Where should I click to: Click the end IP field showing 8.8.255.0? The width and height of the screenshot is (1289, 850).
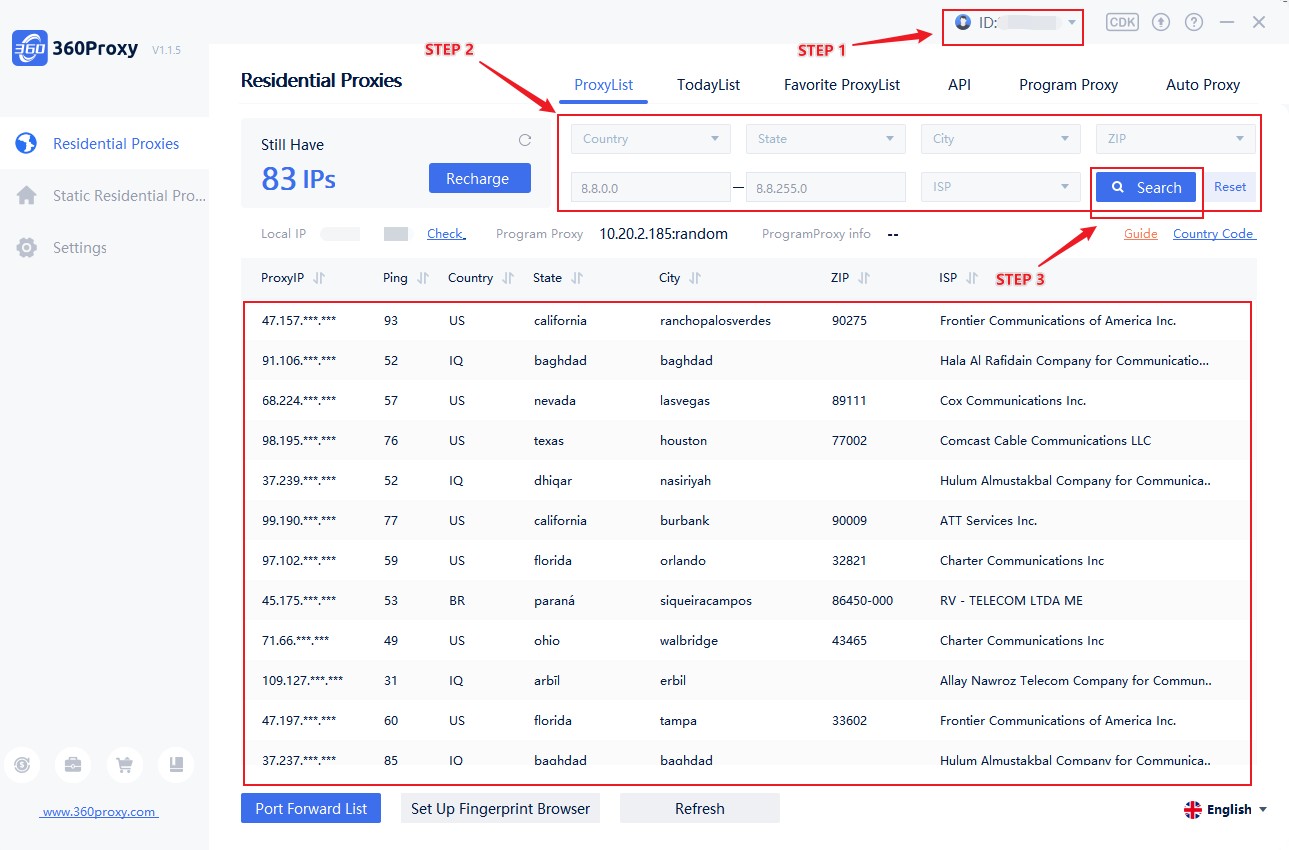826,187
